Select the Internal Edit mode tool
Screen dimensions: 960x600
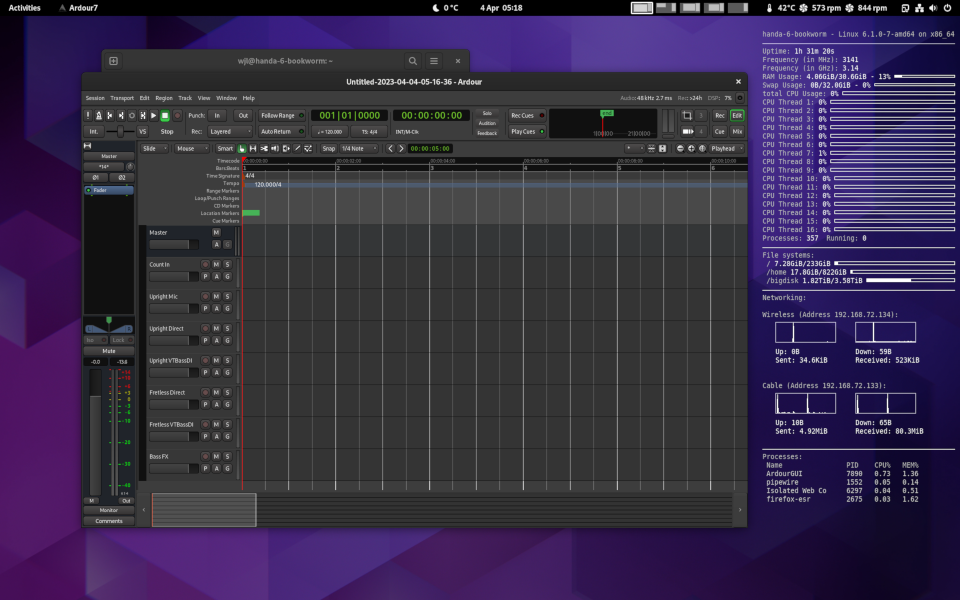(x=308, y=148)
